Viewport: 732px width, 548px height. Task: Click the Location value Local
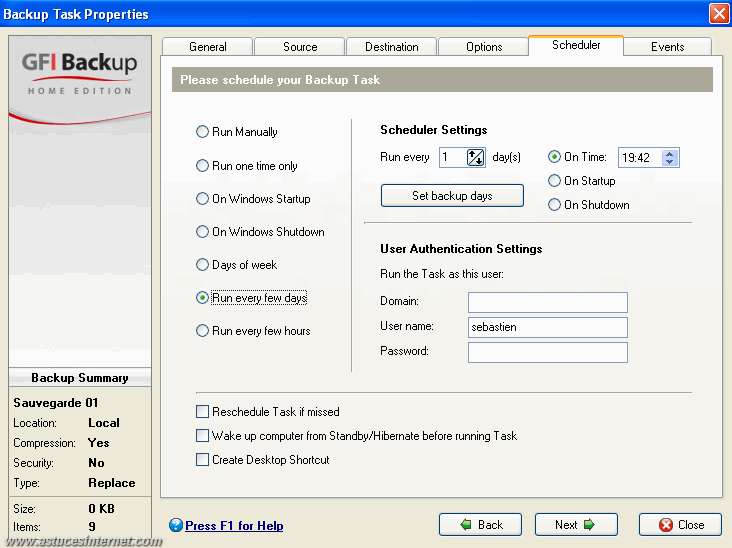pos(104,423)
